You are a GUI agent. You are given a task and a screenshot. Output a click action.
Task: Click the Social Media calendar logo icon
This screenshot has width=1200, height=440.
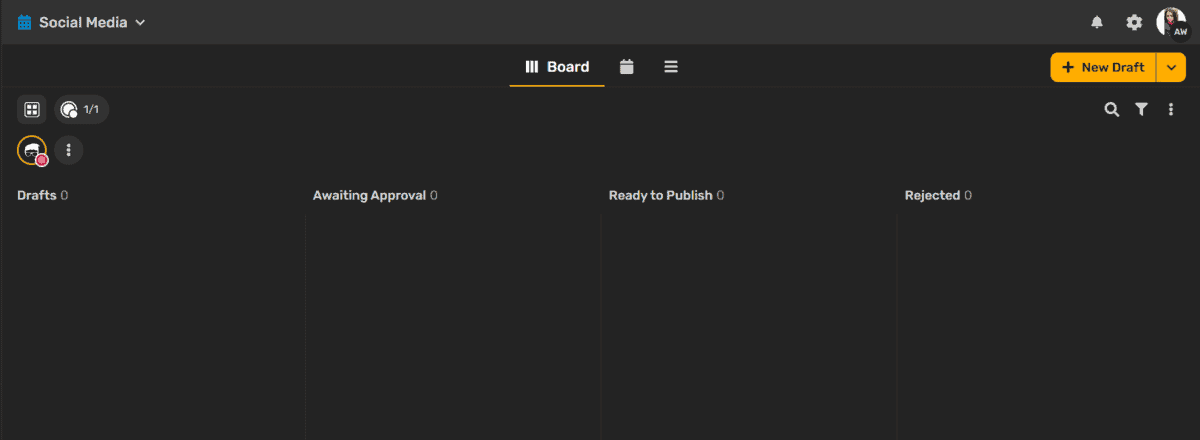coord(25,22)
